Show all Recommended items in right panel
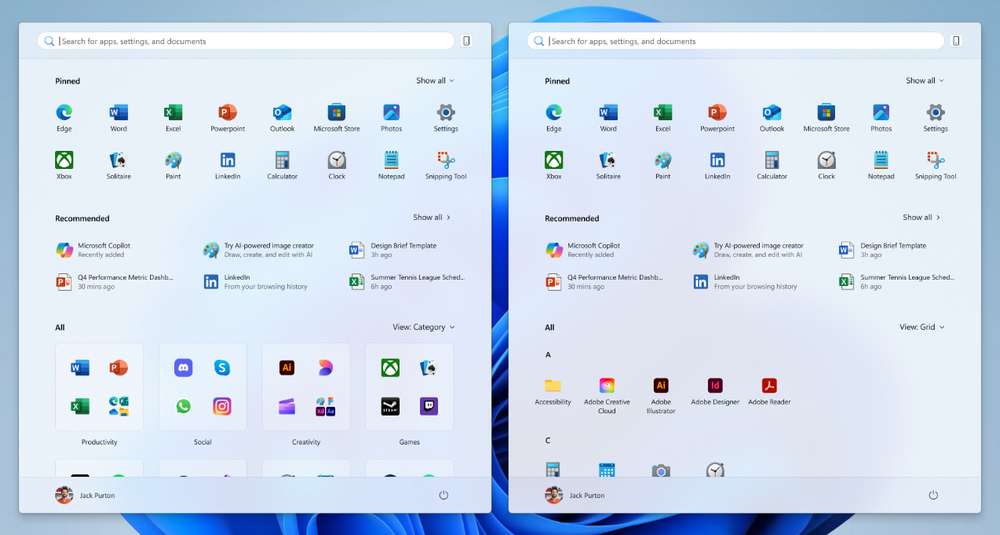 [922, 217]
